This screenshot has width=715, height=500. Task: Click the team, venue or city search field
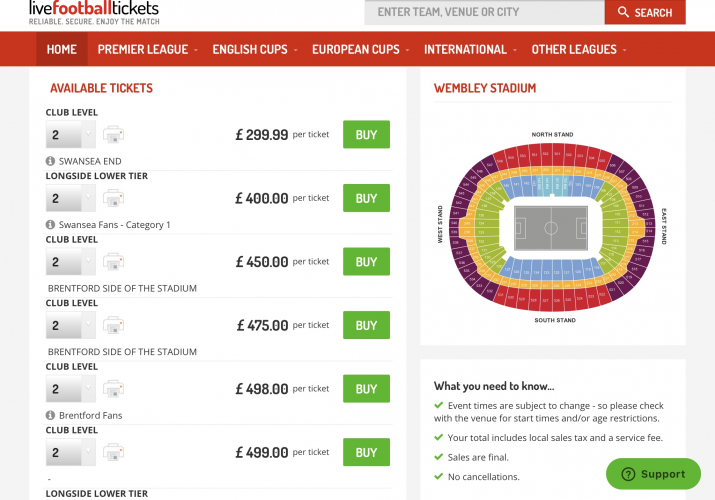point(484,12)
